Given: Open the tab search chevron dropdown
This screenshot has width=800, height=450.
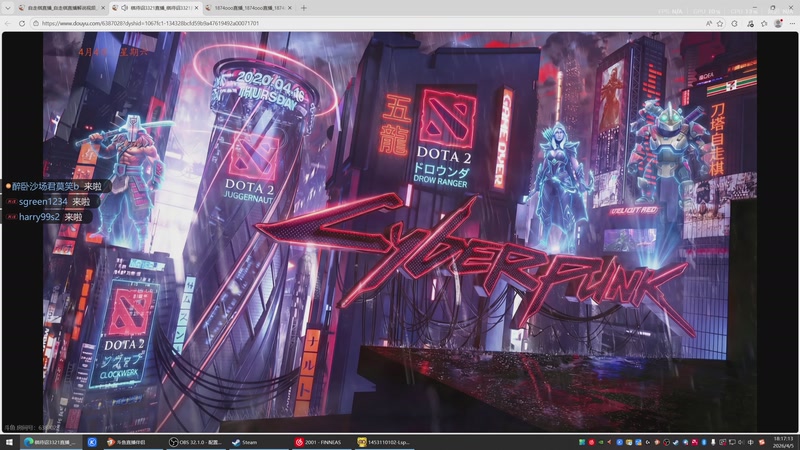Looking at the screenshot, I should (8, 8).
